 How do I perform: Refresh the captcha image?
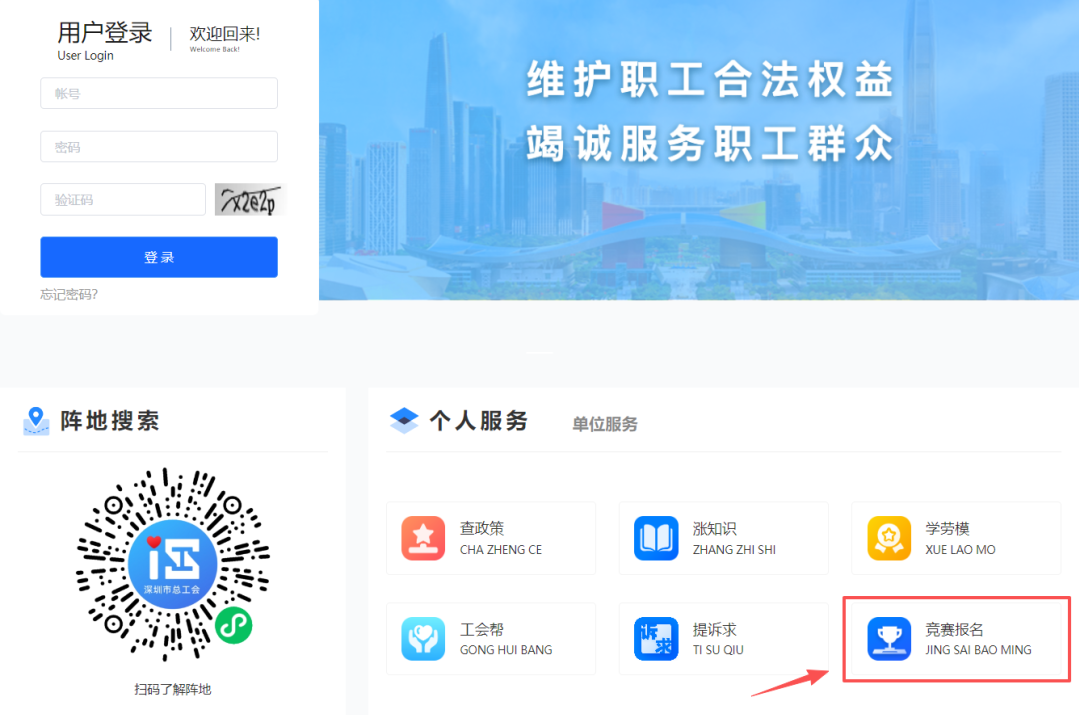click(249, 200)
